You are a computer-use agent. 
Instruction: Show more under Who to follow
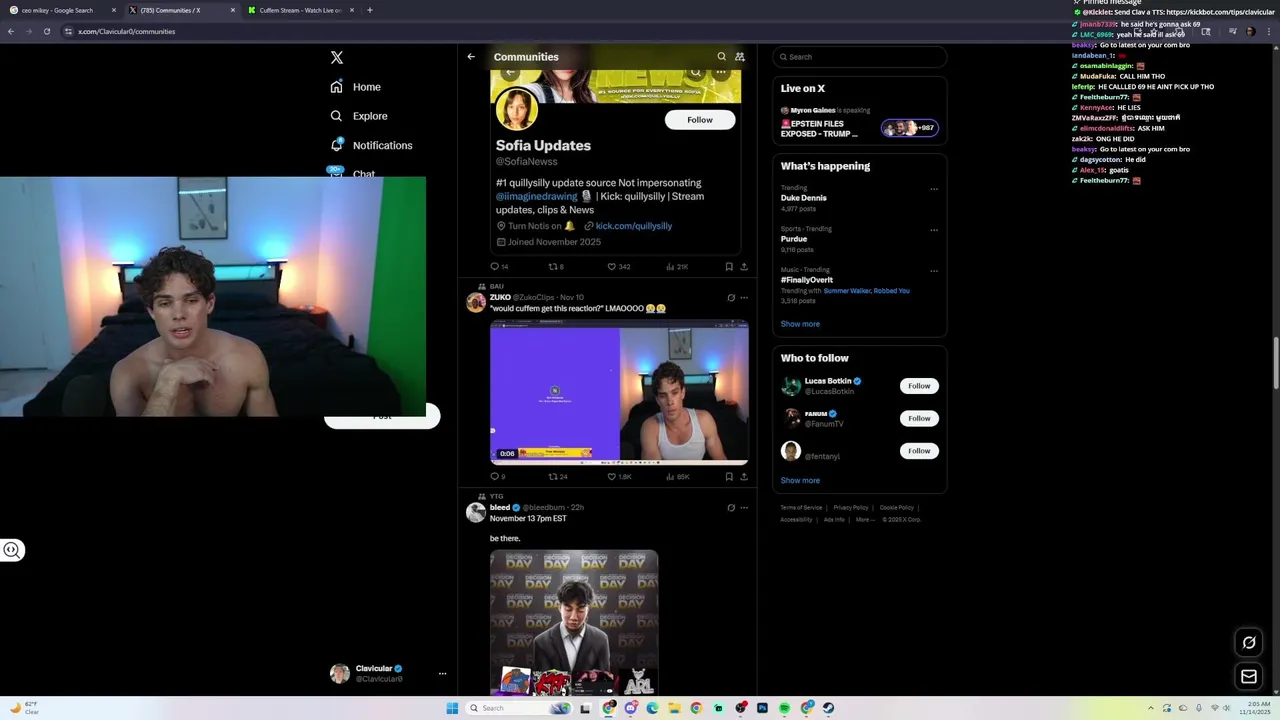(x=800, y=481)
